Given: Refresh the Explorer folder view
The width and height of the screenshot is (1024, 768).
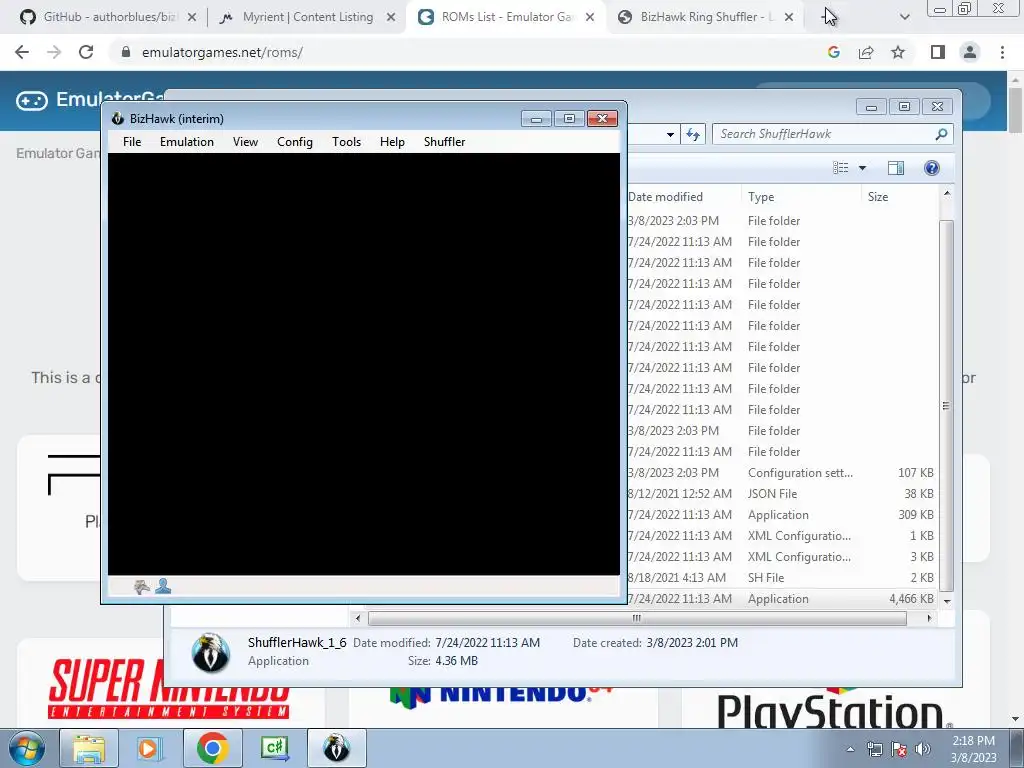Looking at the screenshot, I should pyautogui.click(x=693, y=135).
